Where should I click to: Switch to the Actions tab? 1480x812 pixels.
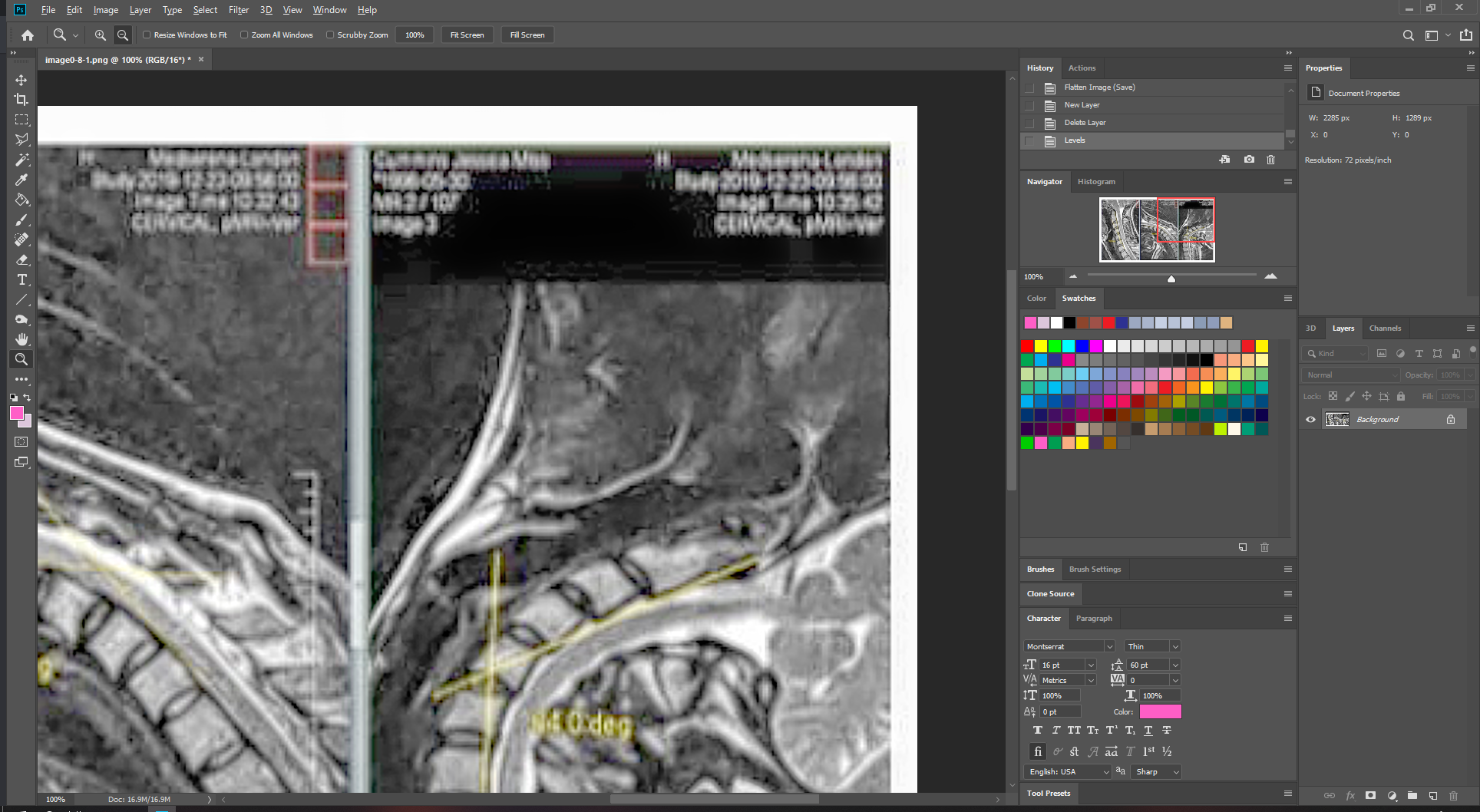tap(1082, 68)
